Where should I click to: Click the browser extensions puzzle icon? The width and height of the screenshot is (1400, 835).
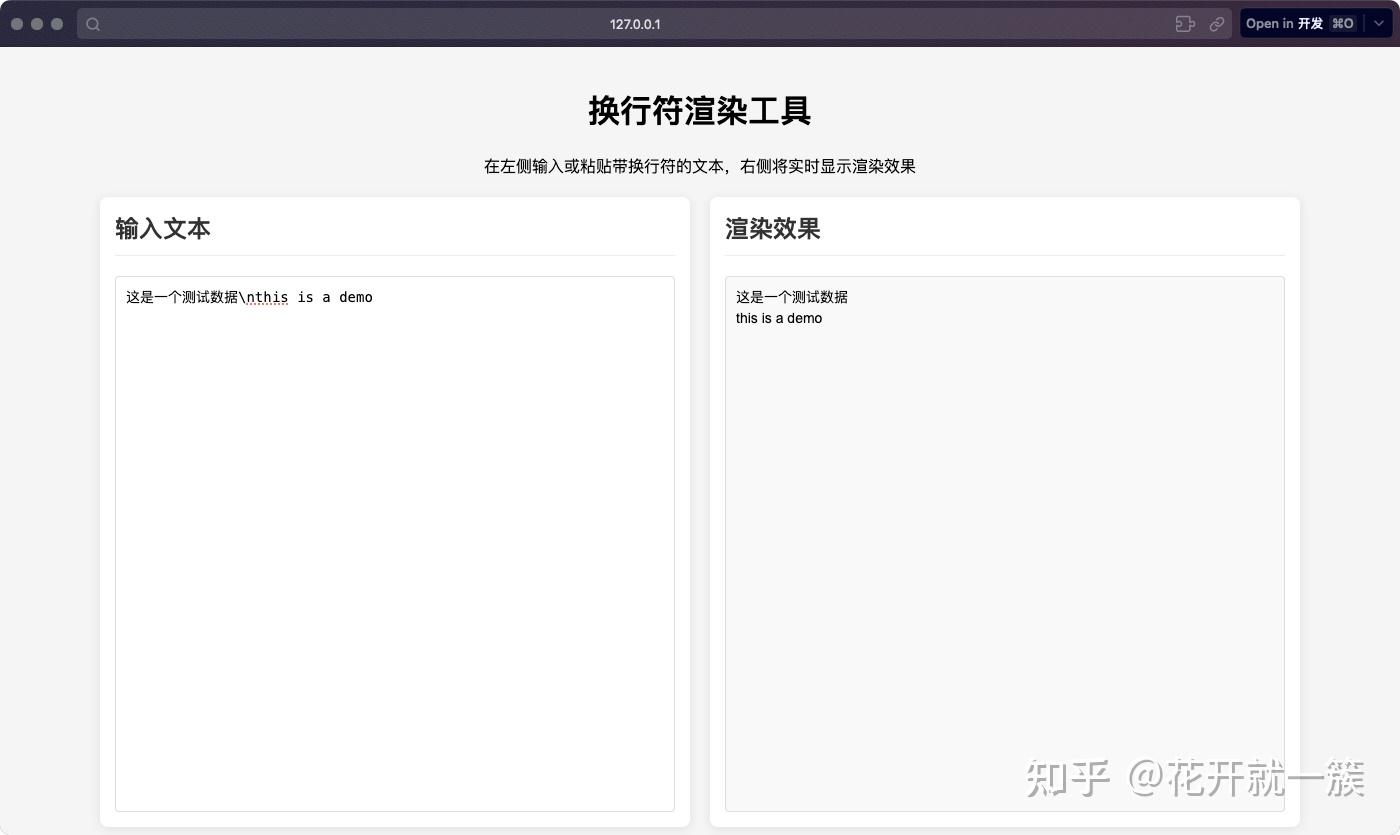coord(1184,23)
